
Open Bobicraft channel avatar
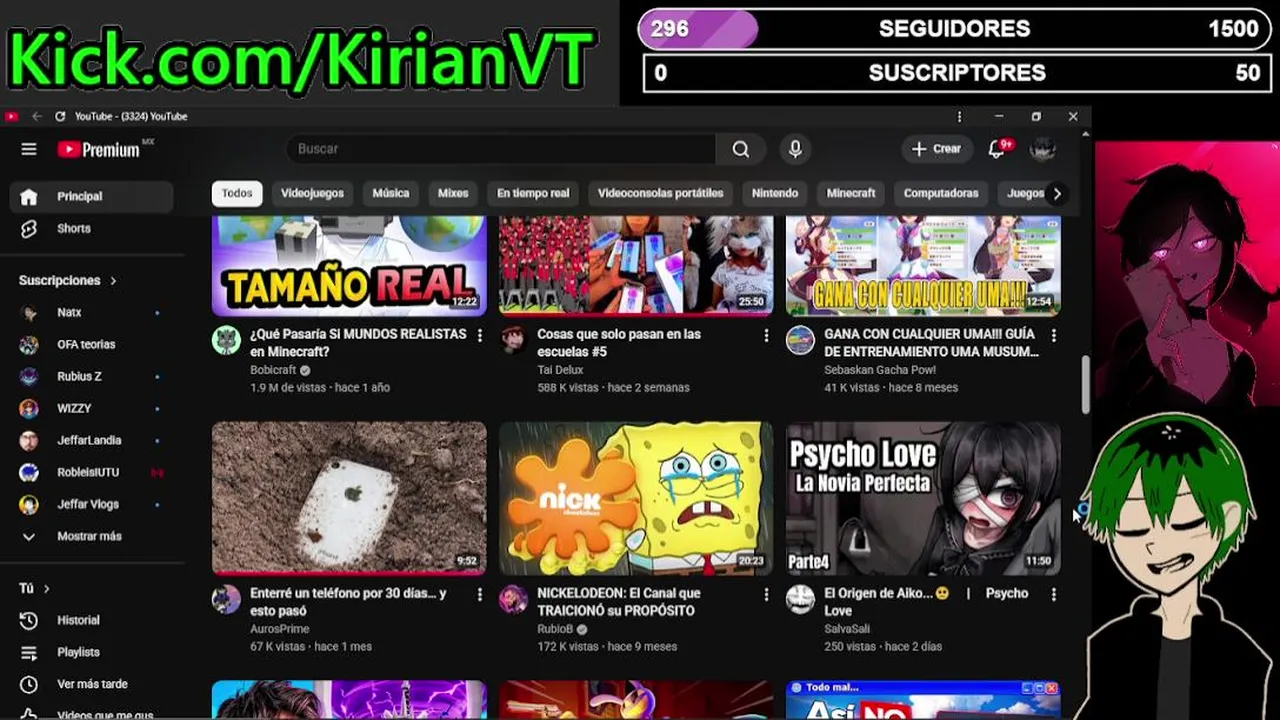point(226,340)
